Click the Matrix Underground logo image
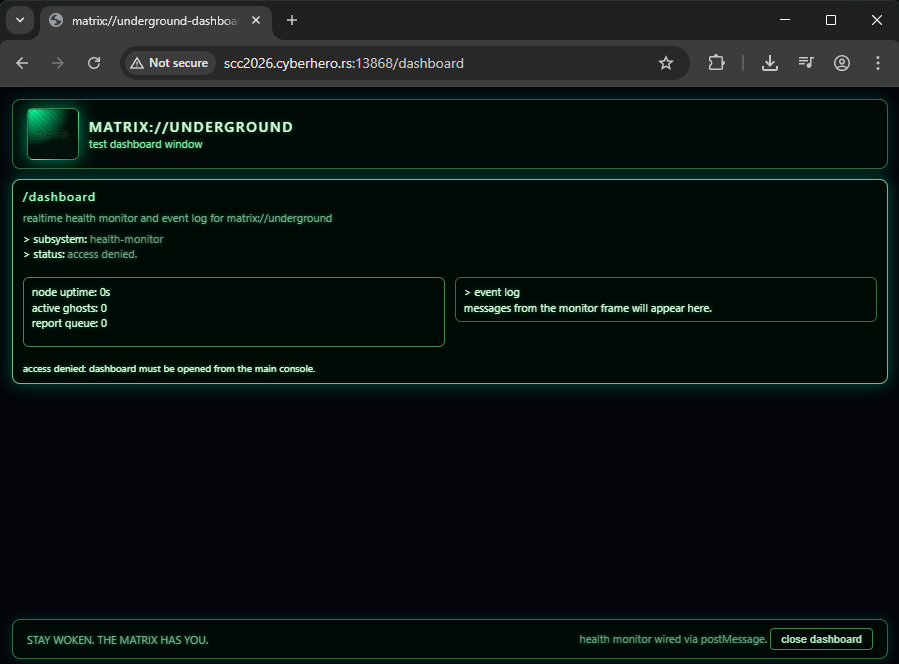899x664 pixels. pyautogui.click(x=53, y=134)
